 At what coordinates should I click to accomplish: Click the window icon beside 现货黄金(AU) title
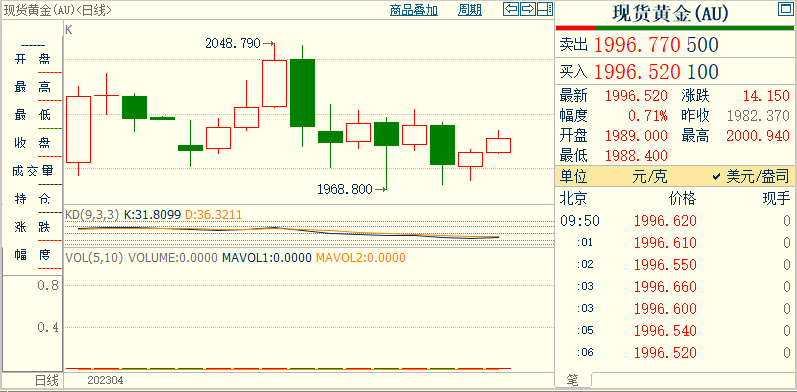(x=785, y=9)
